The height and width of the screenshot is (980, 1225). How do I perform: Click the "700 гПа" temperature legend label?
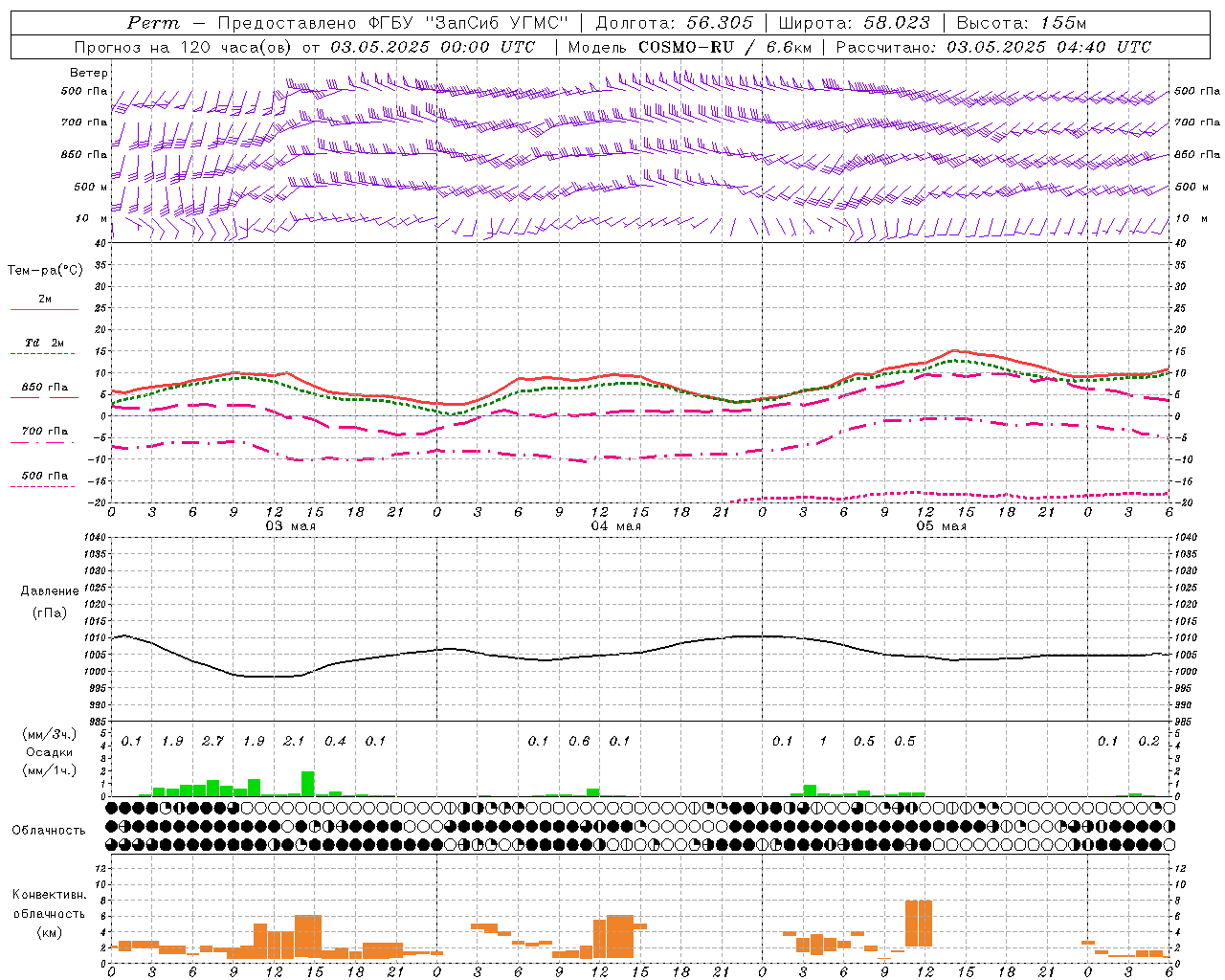point(45,432)
